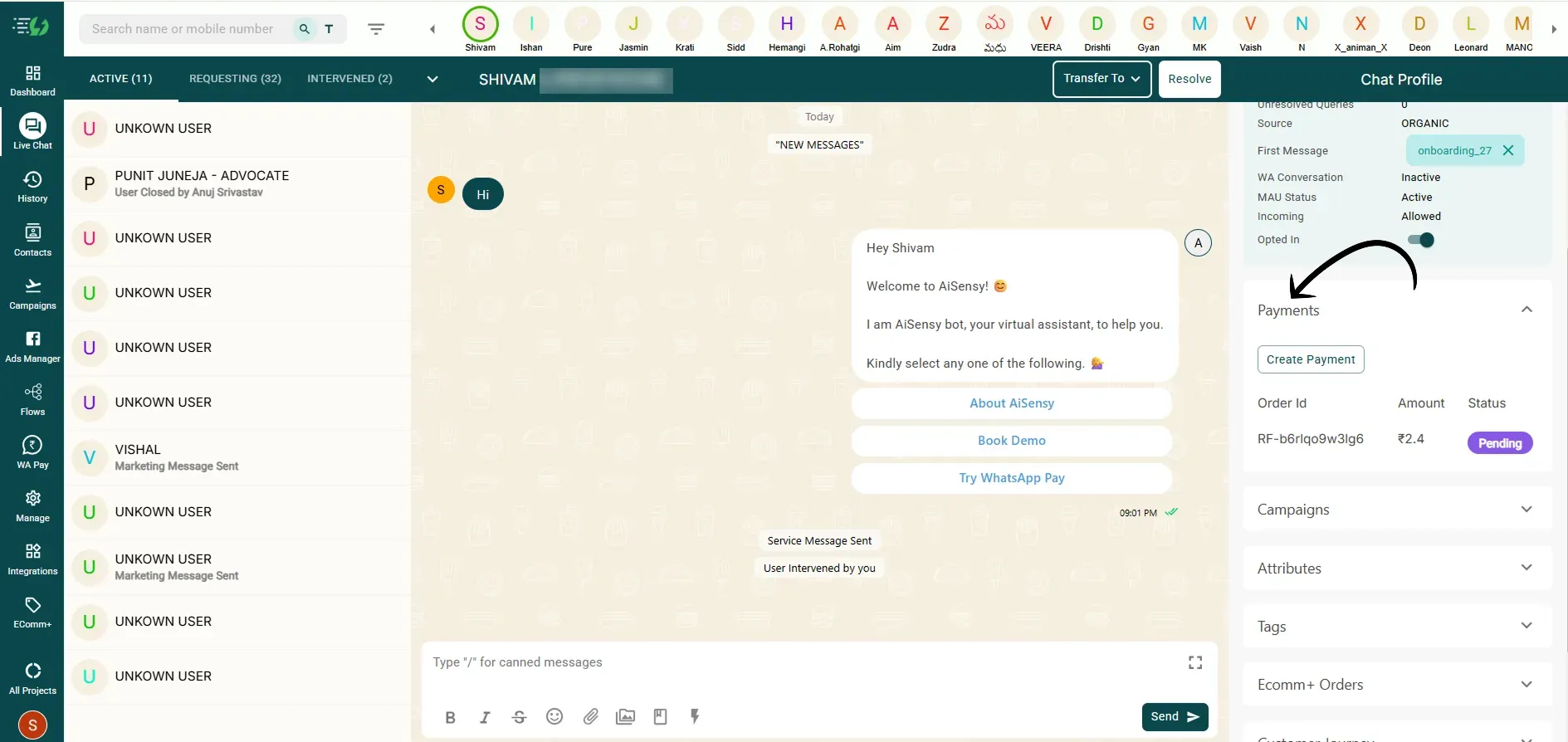Apply bold formatting to message
Screen dimensions: 1568x742
coord(450,717)
